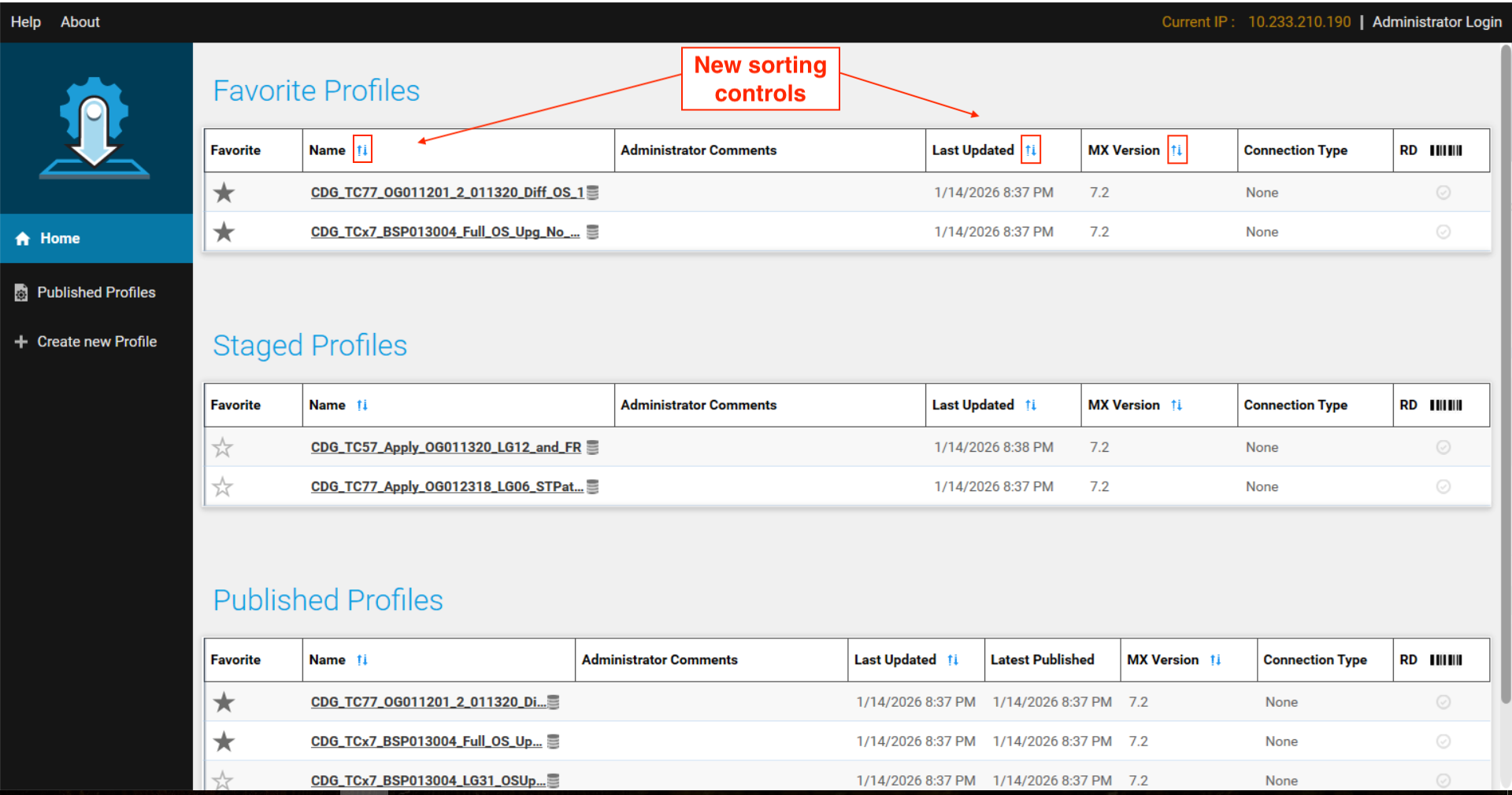Click the barcode icon in Staged Profiles header
Screen dimensions: 1512x795
tap(1446, 405)
